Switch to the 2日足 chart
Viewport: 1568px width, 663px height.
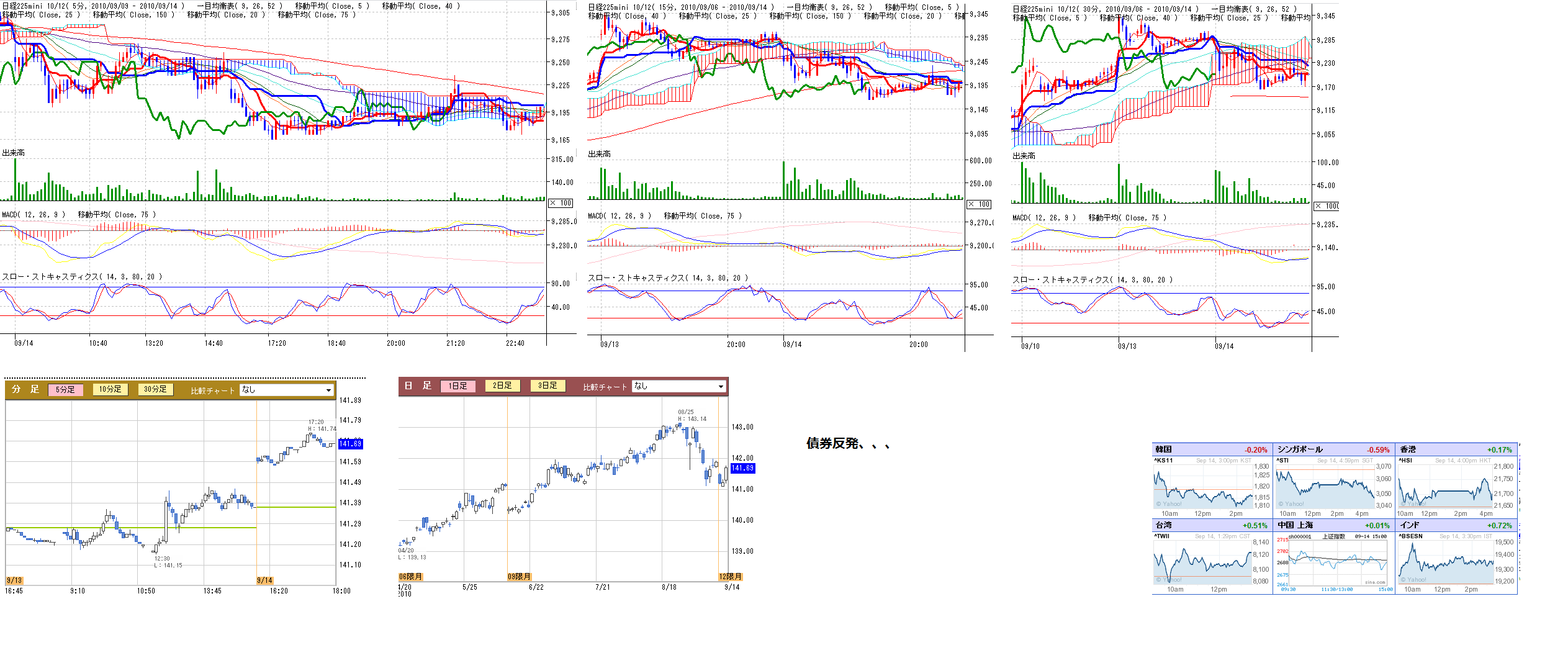(502, 386)
